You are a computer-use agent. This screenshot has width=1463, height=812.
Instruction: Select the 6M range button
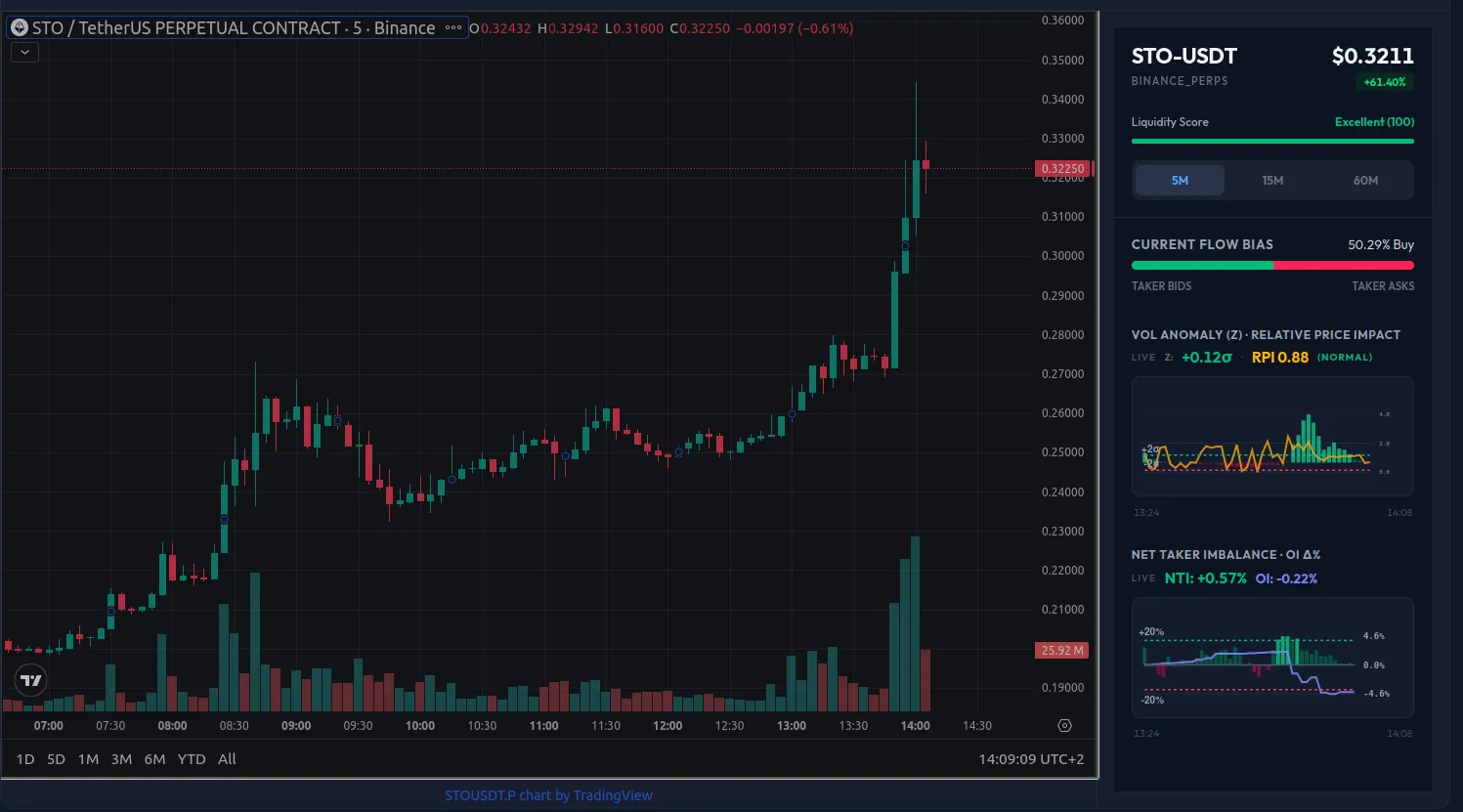click(153, 758)
